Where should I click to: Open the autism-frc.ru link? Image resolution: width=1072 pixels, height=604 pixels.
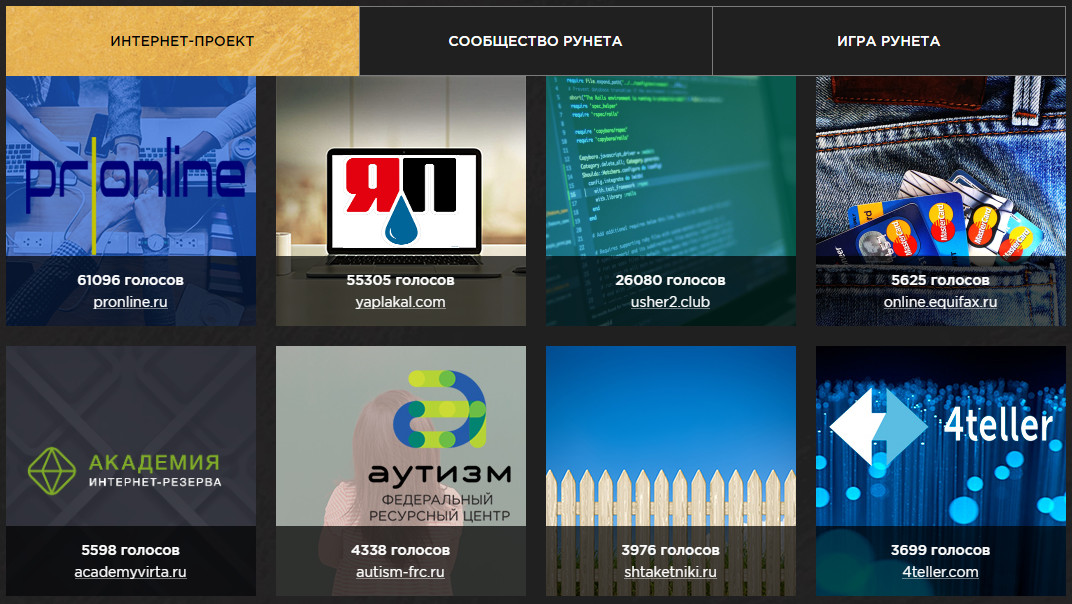pyautogui.click(x=401, y=572)
